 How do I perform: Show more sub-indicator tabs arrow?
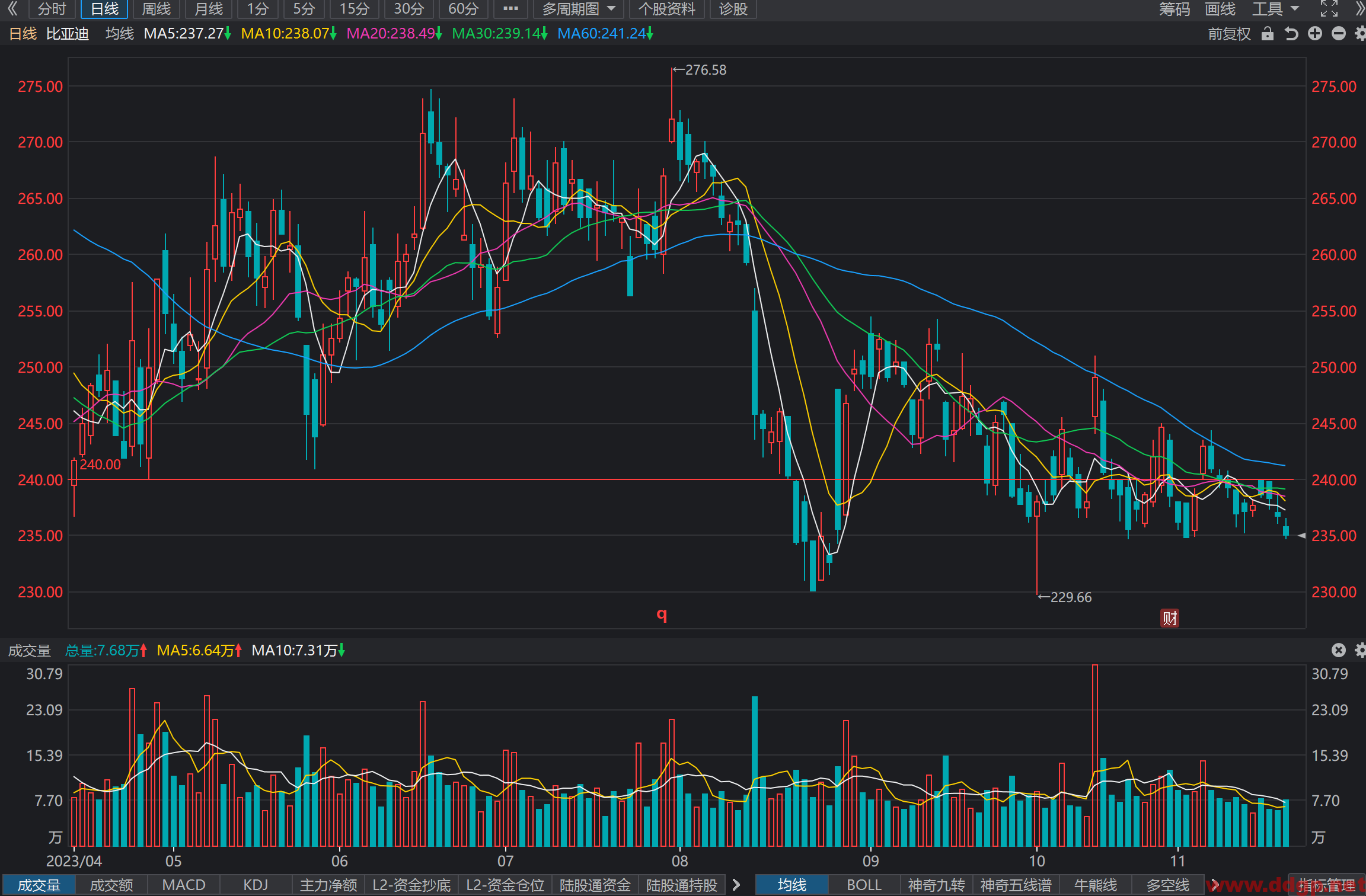[736, 885]
